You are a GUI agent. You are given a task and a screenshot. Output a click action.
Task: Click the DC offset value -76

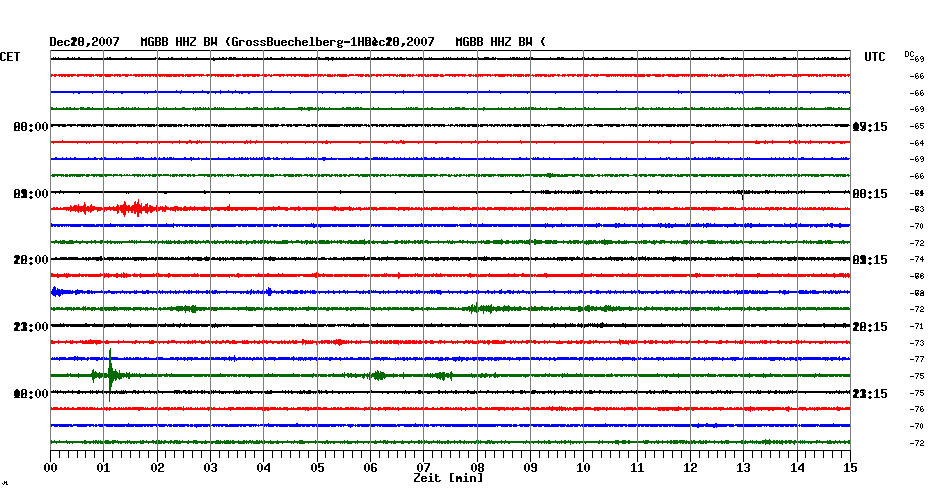(917, 409)
